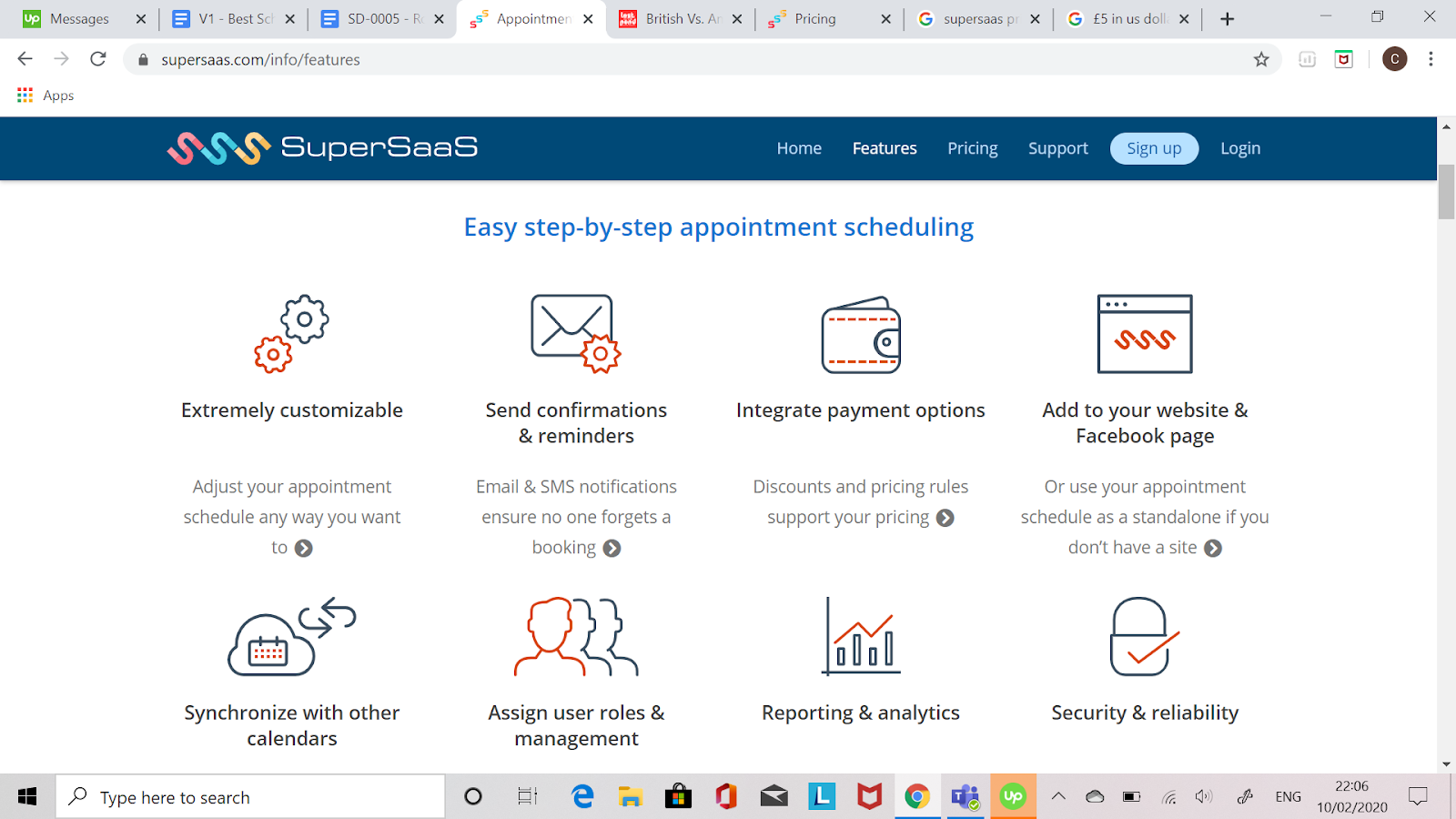The height and width of the screenshot is (819, 1456).
Task: Open the volume control in tray
Action: [1203, 797]
